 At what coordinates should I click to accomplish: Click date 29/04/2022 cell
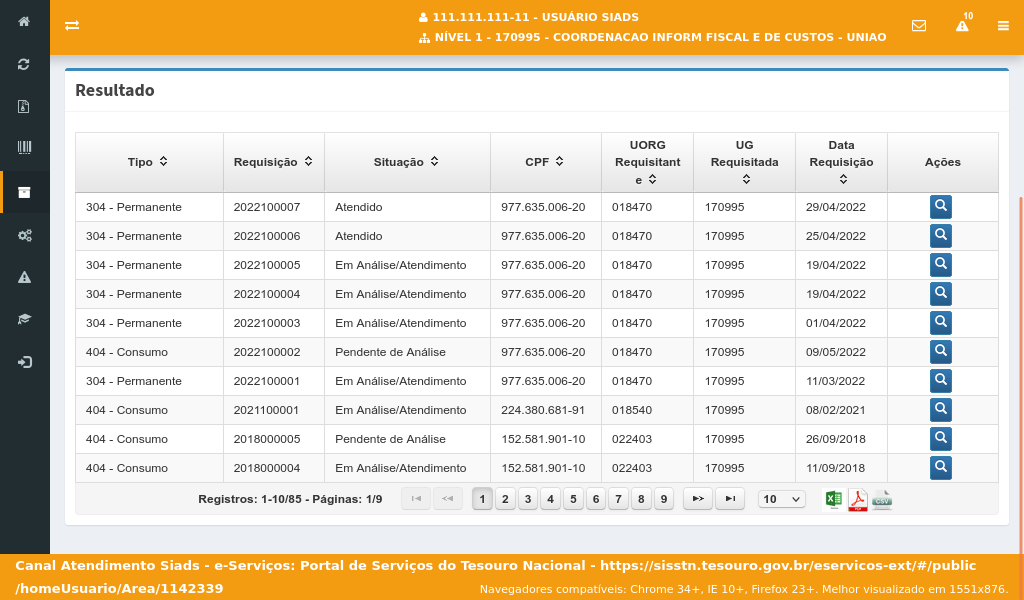[842, 207]
